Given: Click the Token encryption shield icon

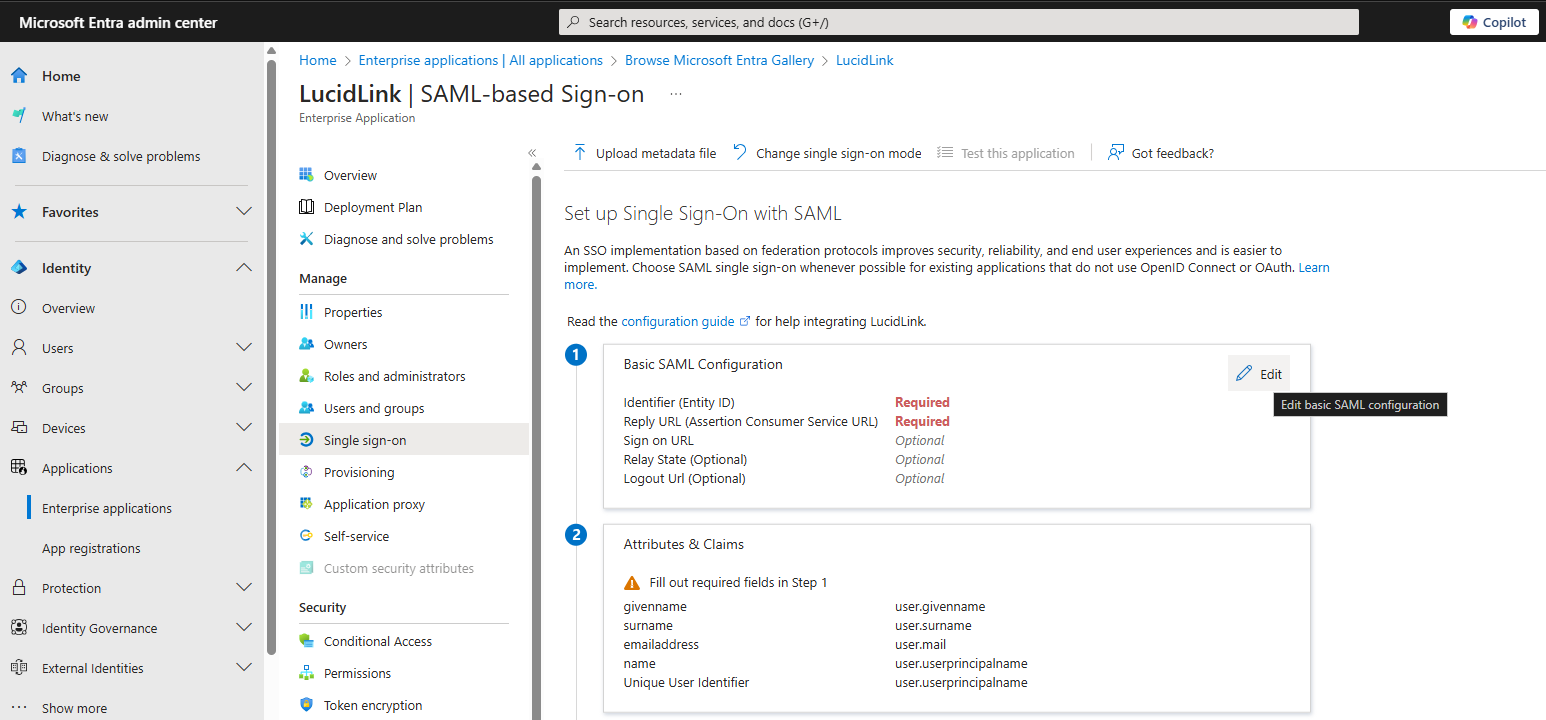Looking at the screenshot, I should [307, 705].
